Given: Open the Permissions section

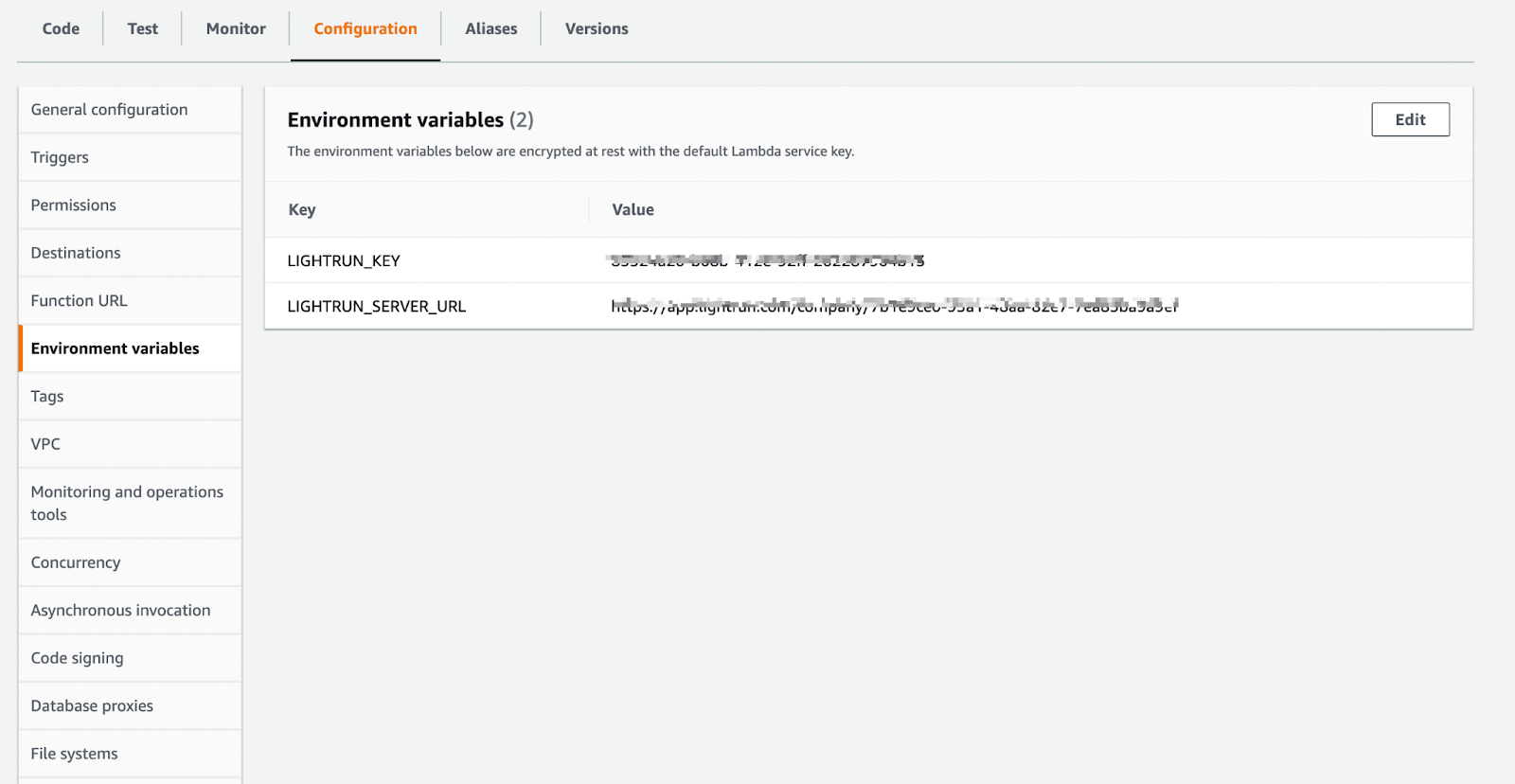Looking at the screenshot, I should 73,205.
